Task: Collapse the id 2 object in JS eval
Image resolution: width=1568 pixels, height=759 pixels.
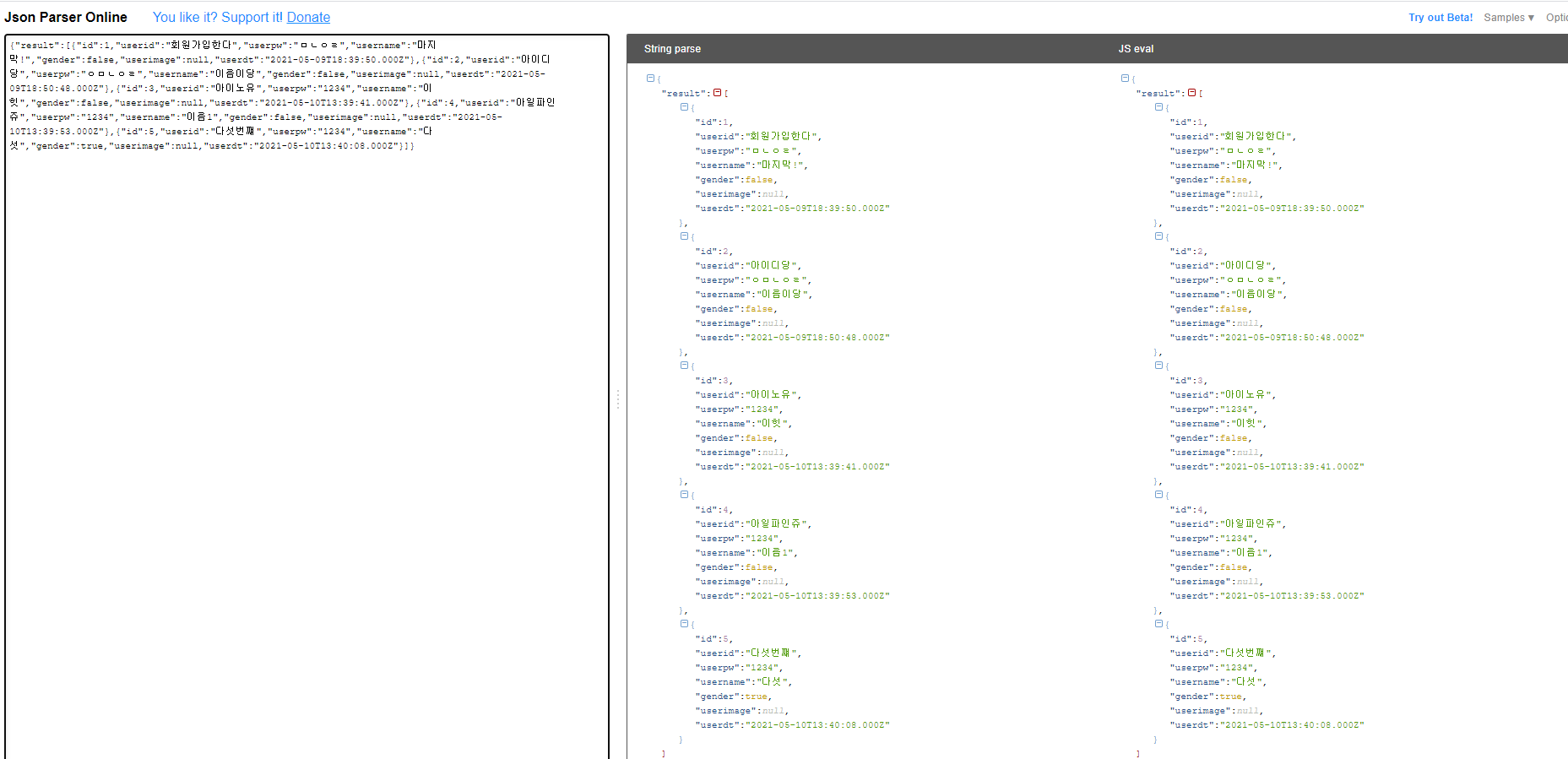Action: pyautogui.click(x=1158, y=236)
